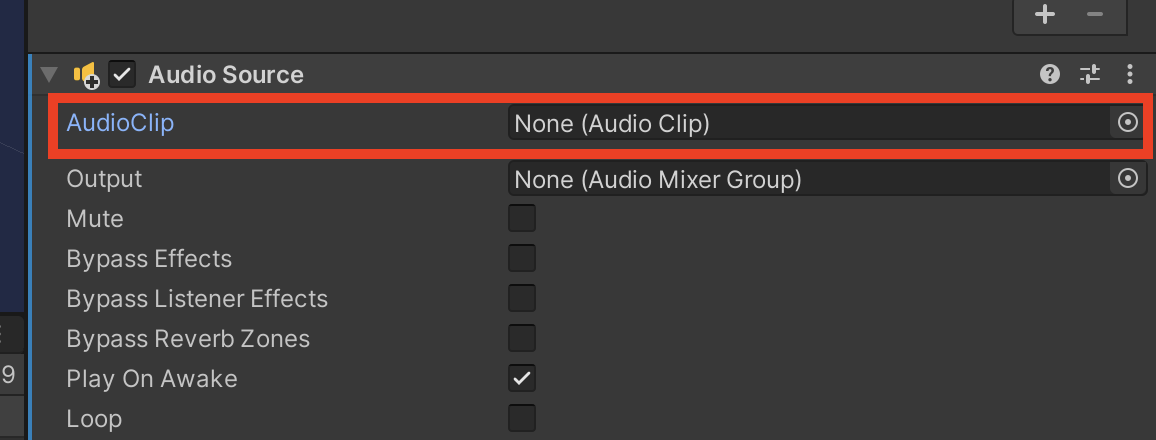Open Audio Source help reference icon
Viewport: 1156px width, 440px height.
tap(1050, 74)
